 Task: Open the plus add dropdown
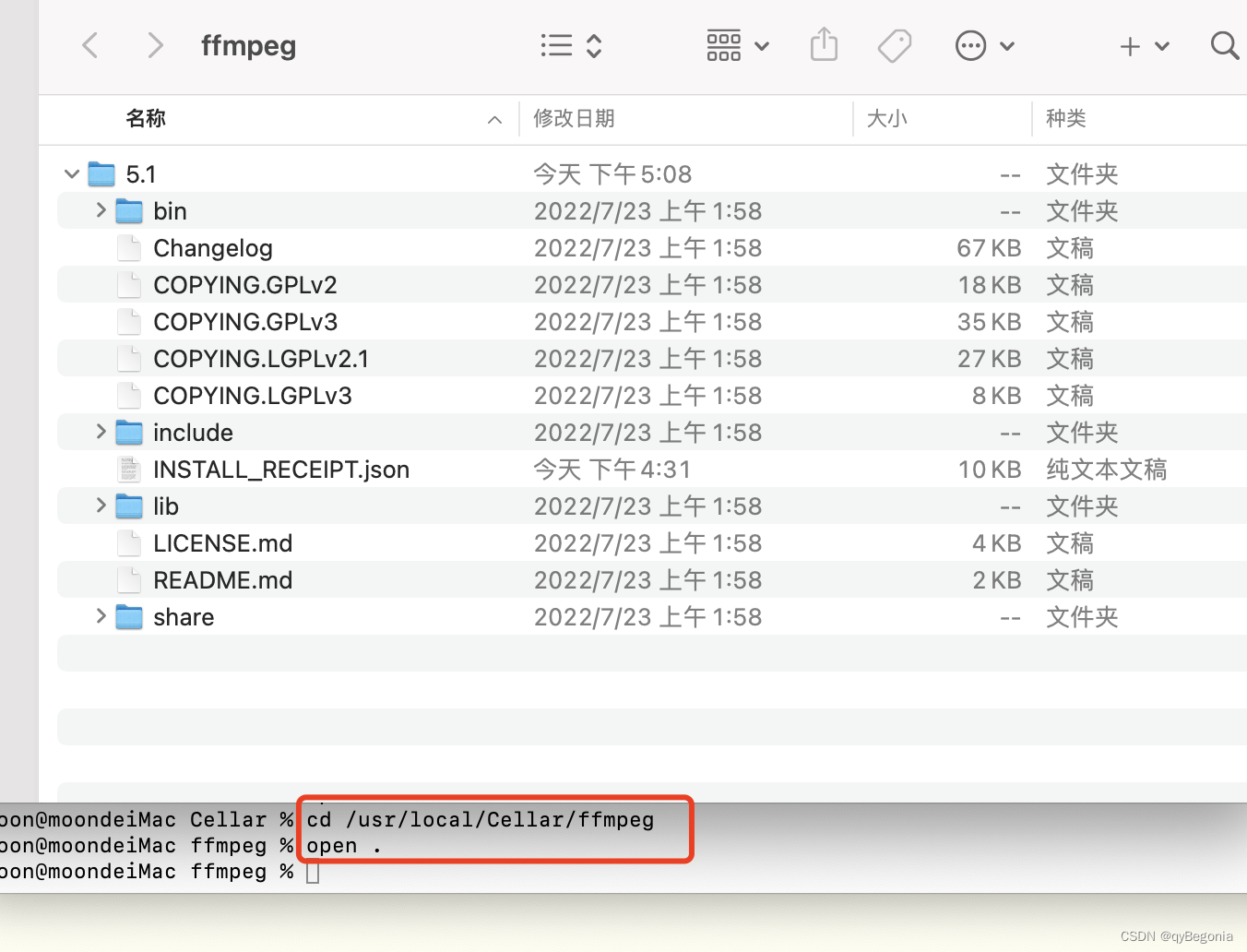pos(1145,46)
